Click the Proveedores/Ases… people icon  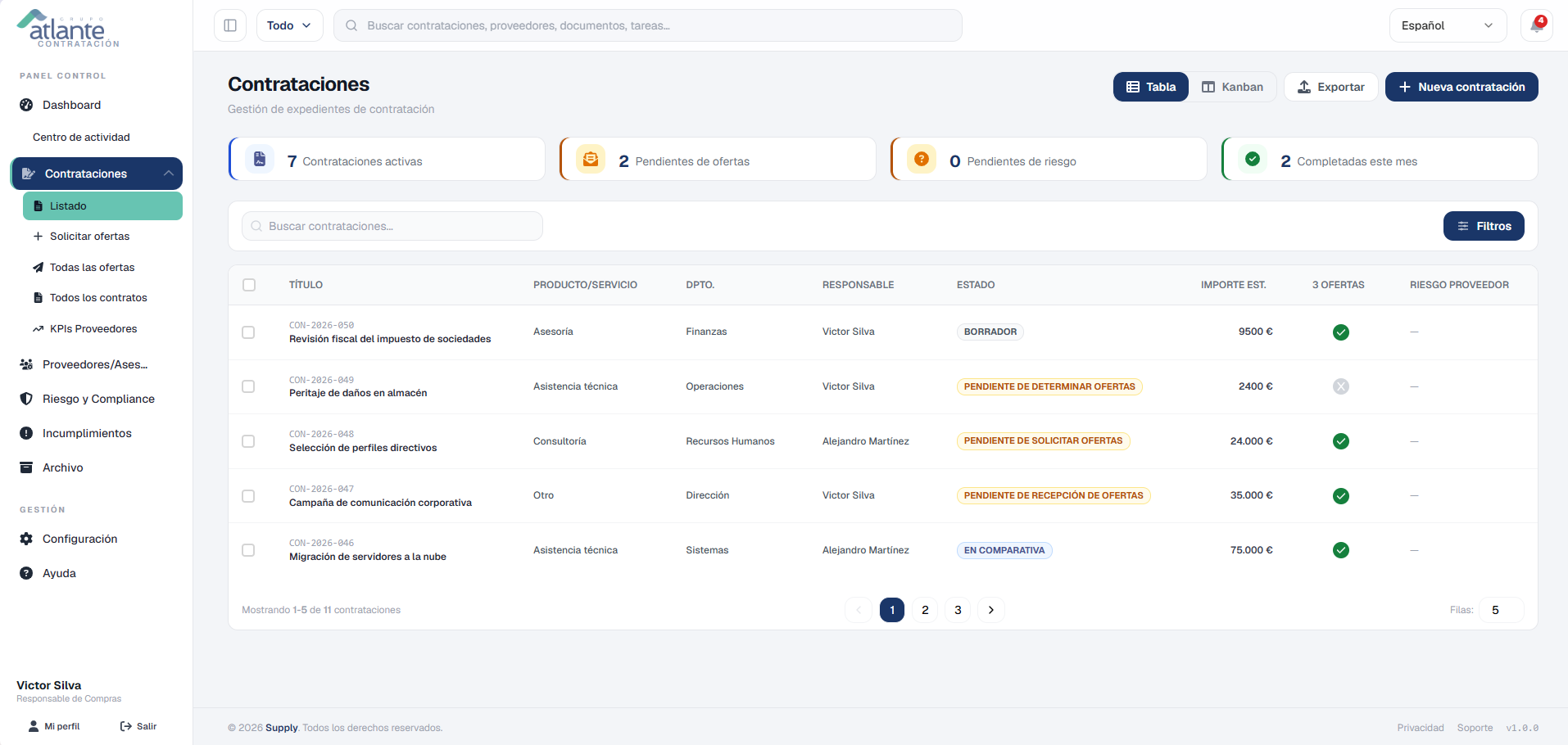click(x=26, y=364)
